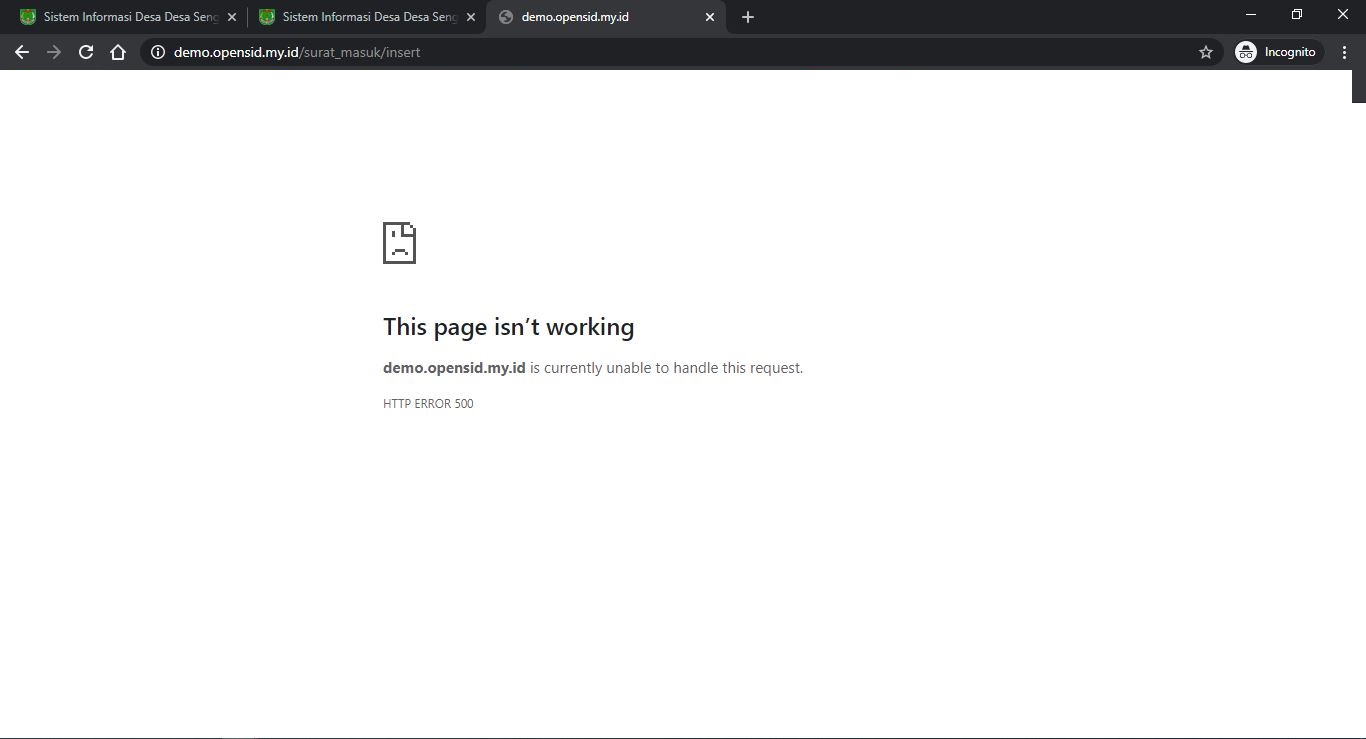Click the globe icon on the demo.opensid.my.id tab
Screen dimensions: 1366x739
507,17
